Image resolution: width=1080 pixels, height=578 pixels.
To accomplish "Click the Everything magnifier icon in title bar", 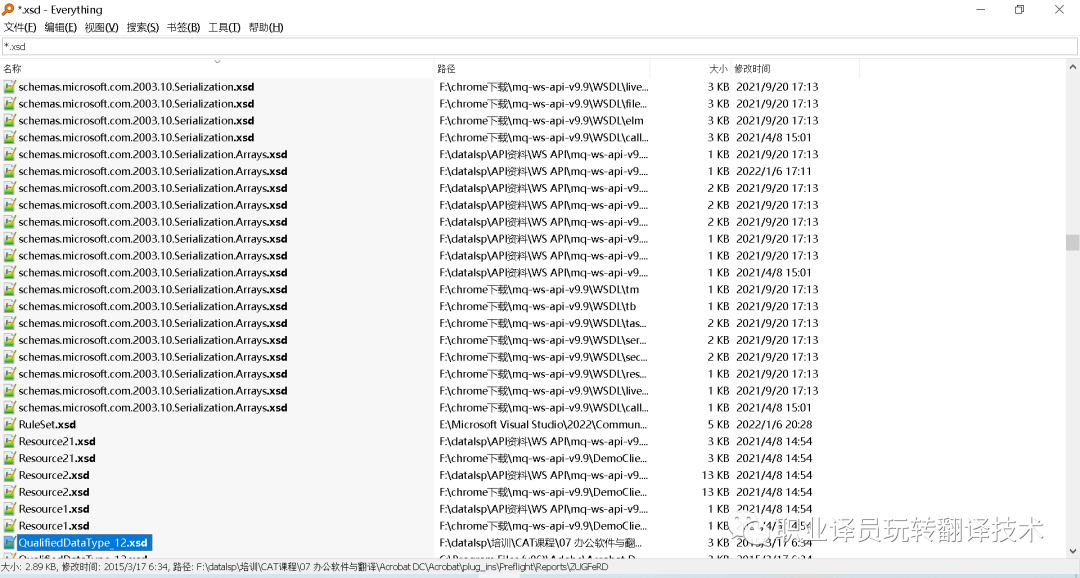I will (8, 9).
